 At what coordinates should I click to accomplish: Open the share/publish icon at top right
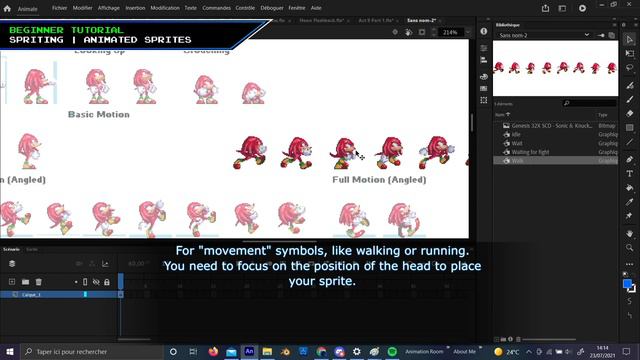(x=545, y=8)
